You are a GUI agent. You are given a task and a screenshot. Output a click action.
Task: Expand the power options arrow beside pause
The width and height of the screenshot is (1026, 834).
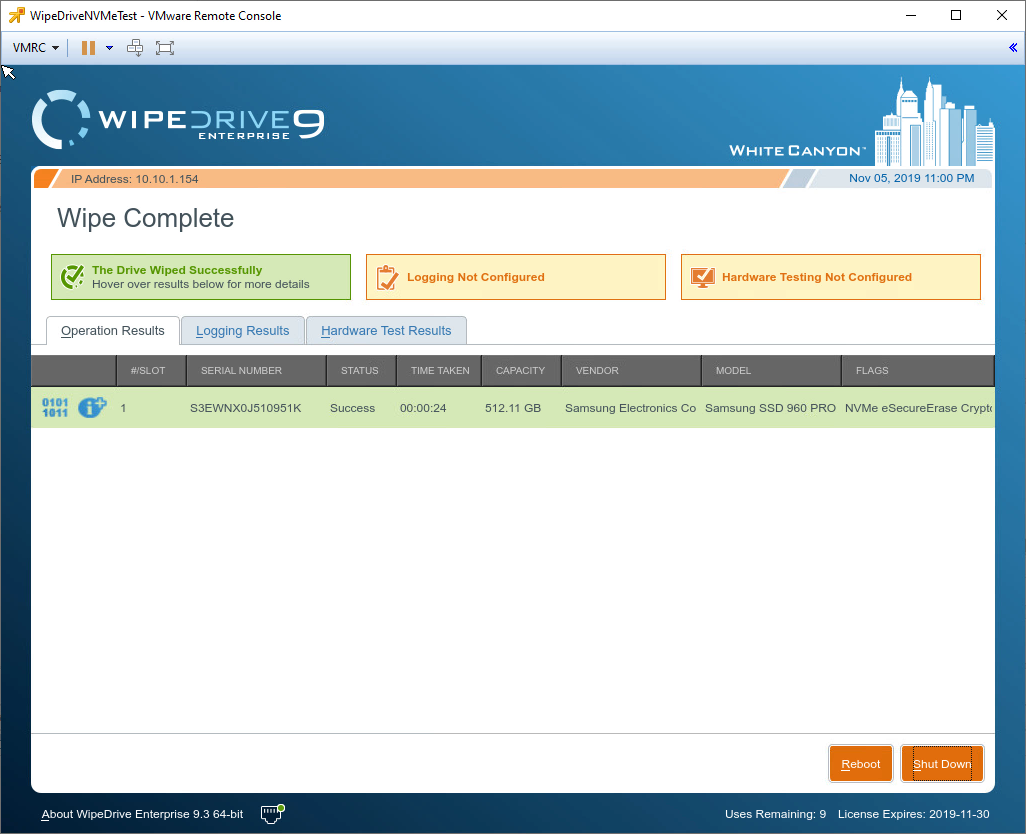coord(109,48)
